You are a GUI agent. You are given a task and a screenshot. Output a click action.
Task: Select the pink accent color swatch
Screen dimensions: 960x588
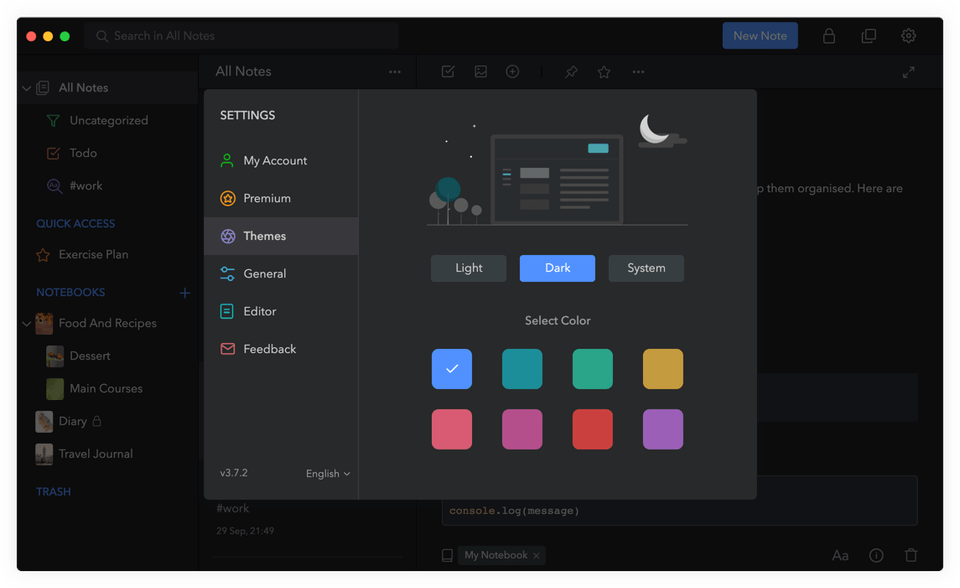[x=451, y=429]
